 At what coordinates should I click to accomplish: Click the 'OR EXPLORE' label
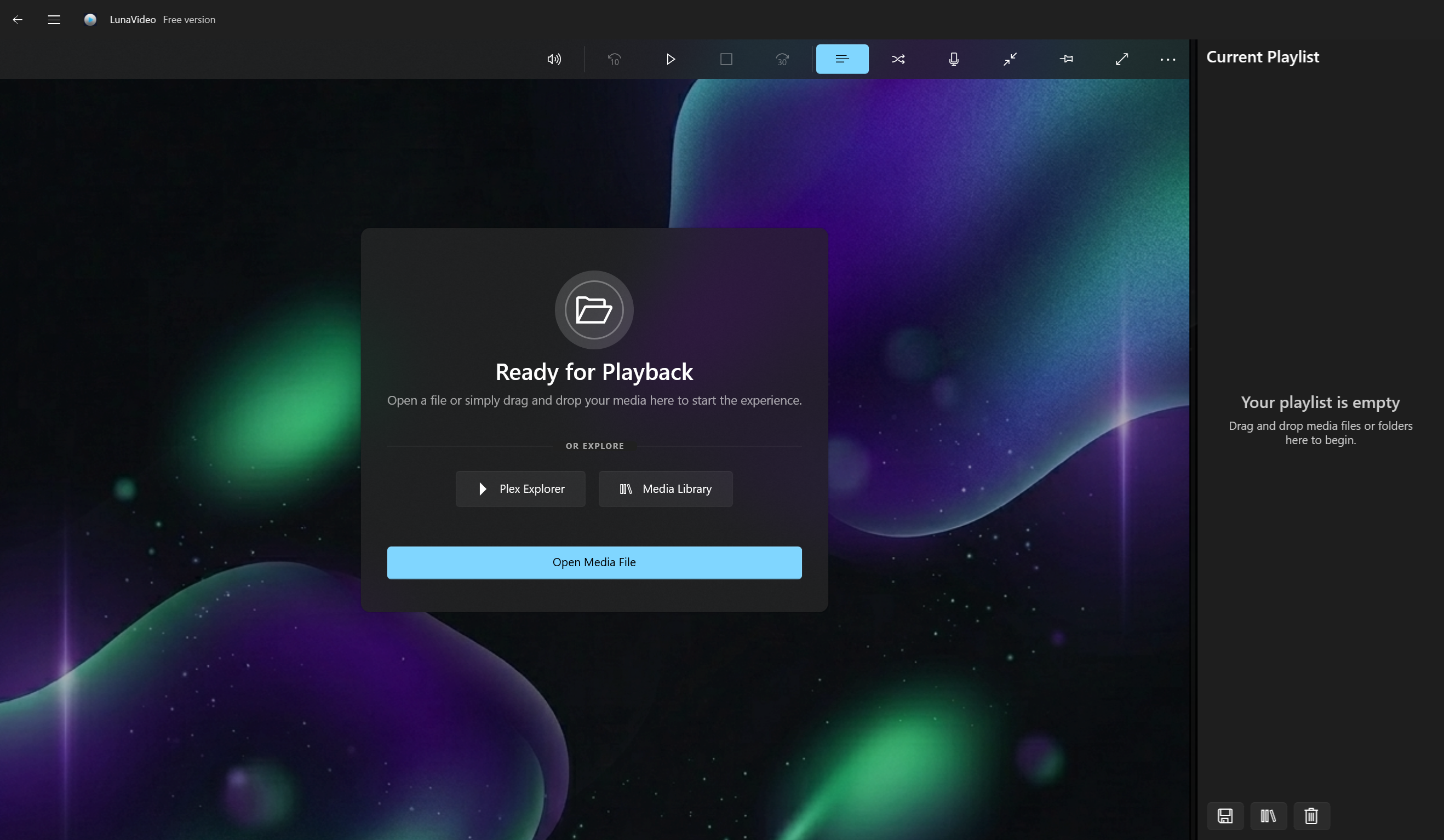pyautogui.click(x=595, y=446)
